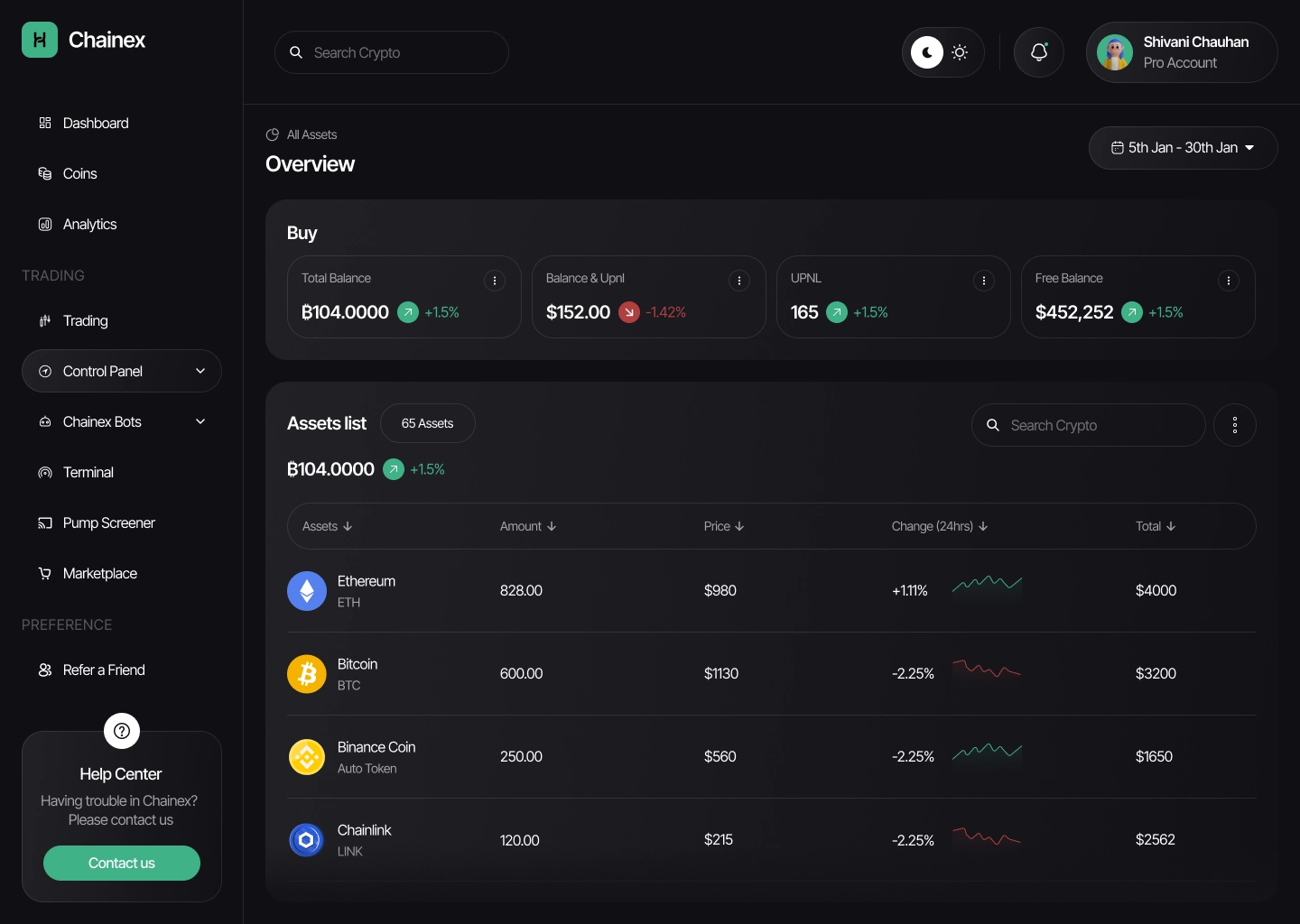Click the Chainlink coin icon
This screenshot has width=1300, height=924.
tap(307, 840)
